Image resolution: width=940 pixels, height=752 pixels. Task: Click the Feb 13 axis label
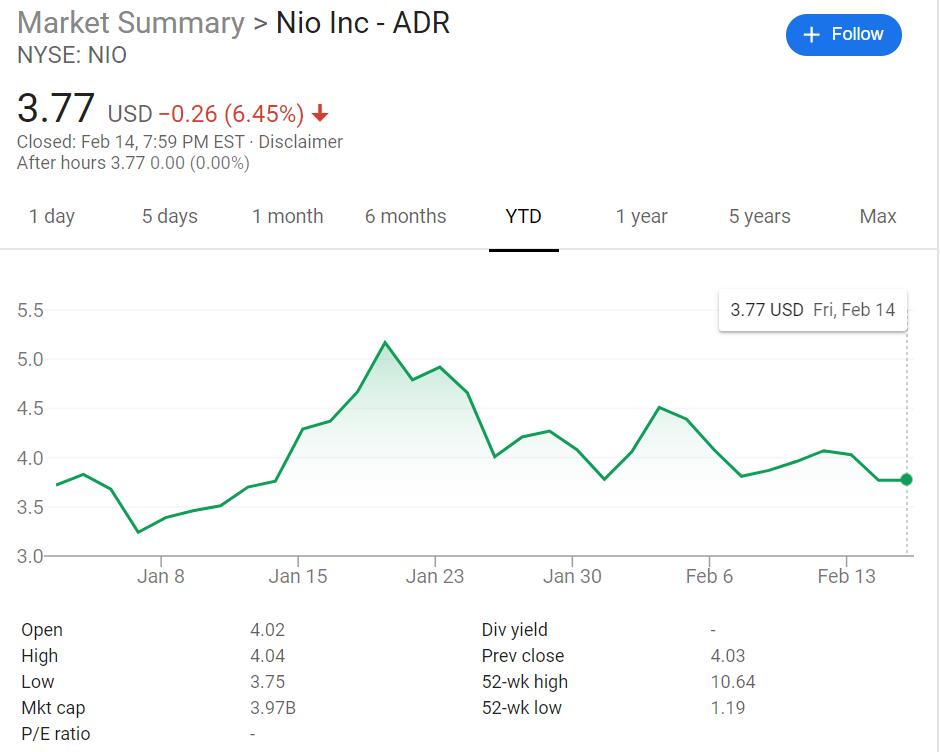click(x=846, y=576)
